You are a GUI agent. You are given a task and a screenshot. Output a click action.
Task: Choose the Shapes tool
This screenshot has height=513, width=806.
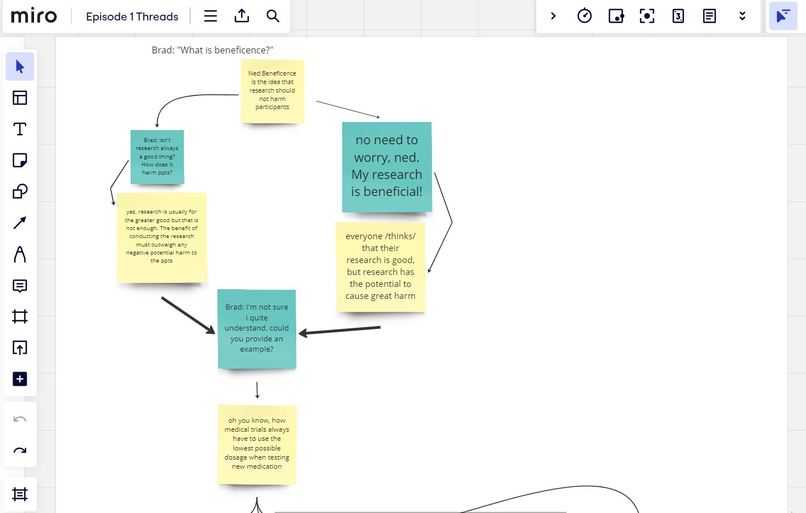pos(20,192)
